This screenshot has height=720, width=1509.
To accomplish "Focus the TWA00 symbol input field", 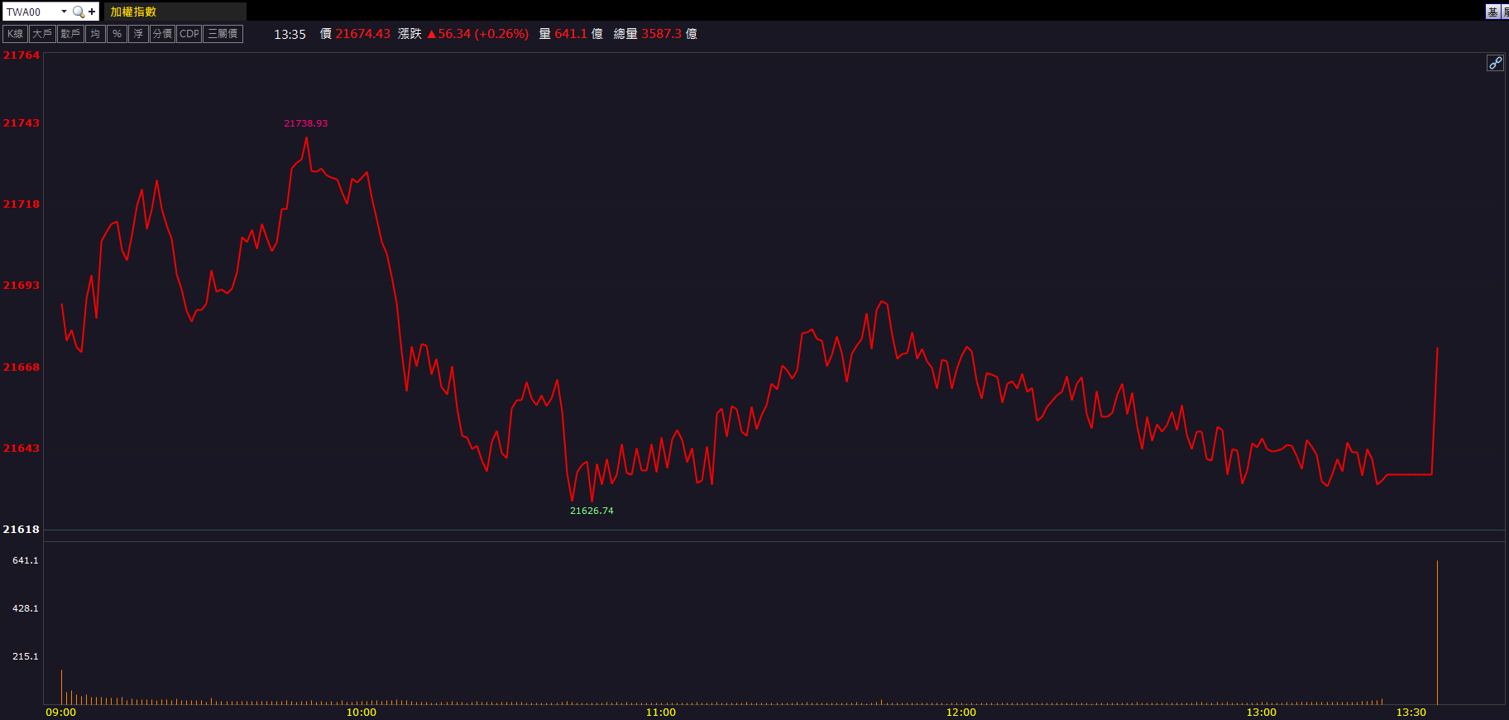I will pyautogui.click(x=31, y=12).
